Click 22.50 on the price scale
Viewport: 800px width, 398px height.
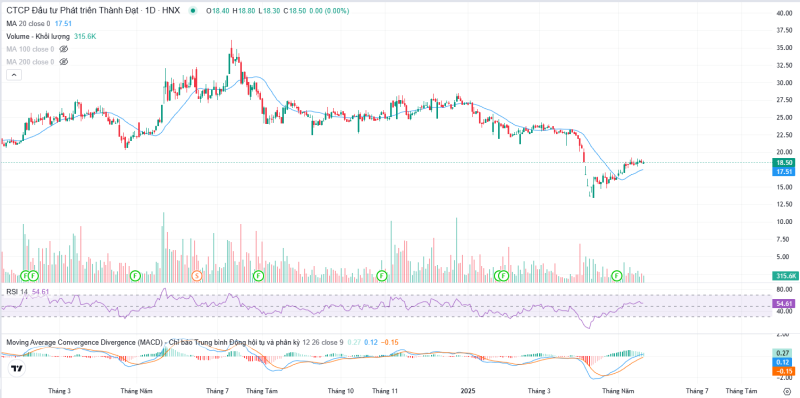784,135
